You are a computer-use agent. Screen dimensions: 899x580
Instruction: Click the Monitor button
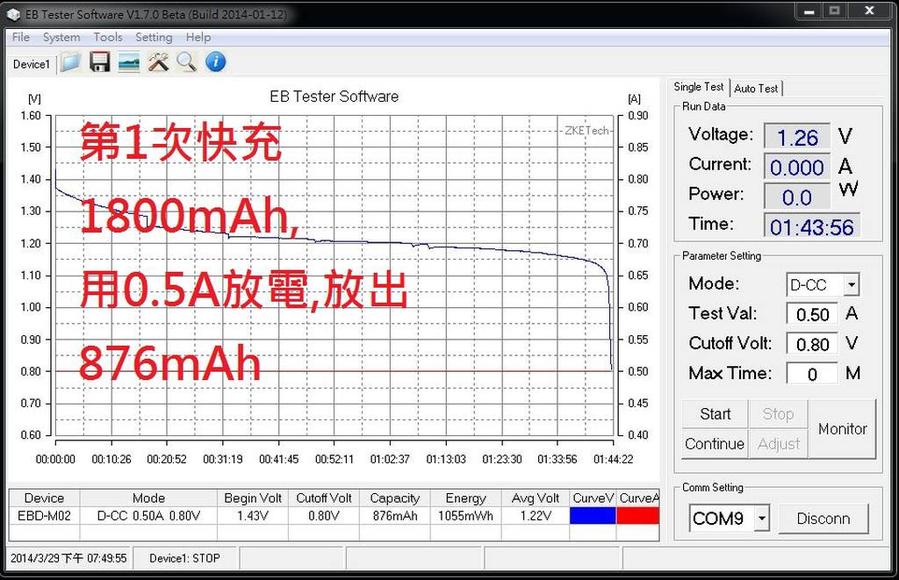pos(842,429)
